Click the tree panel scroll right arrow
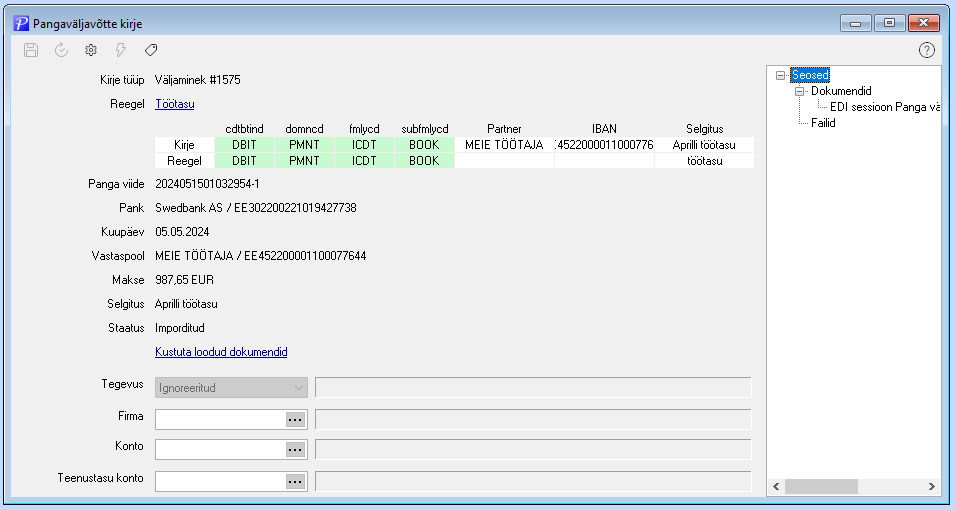Viewport: 956px width, 510px height. tap(932, 486)
